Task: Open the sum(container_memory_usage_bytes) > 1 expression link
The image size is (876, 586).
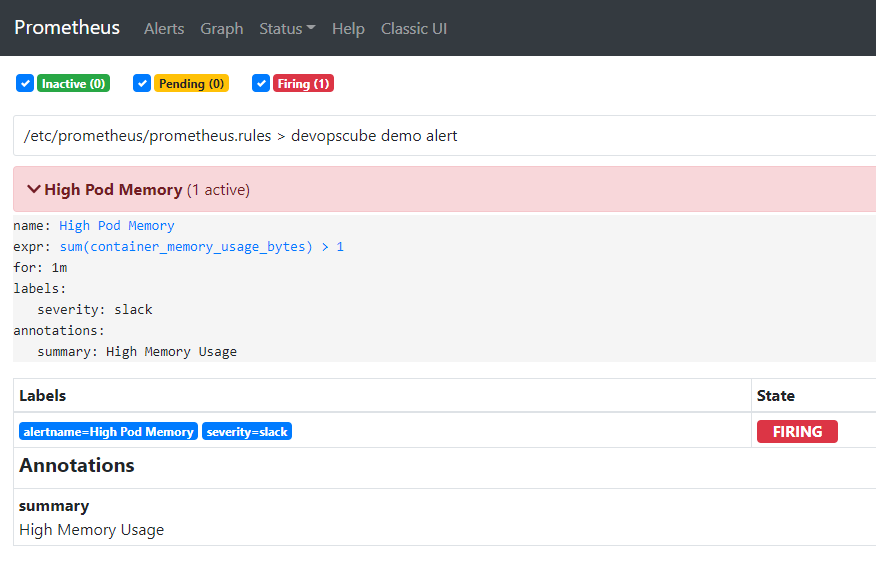Action: (202, 247)
